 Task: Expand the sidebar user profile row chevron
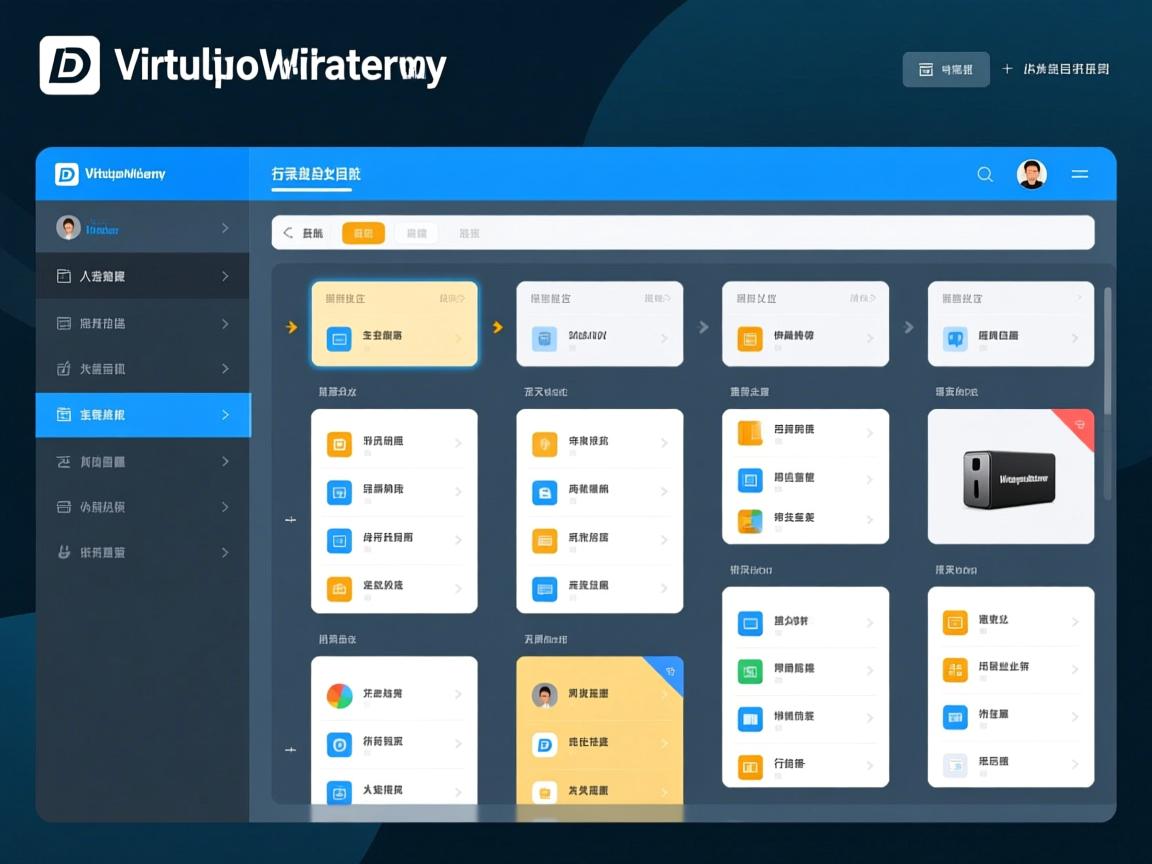[x=225, y=229]
